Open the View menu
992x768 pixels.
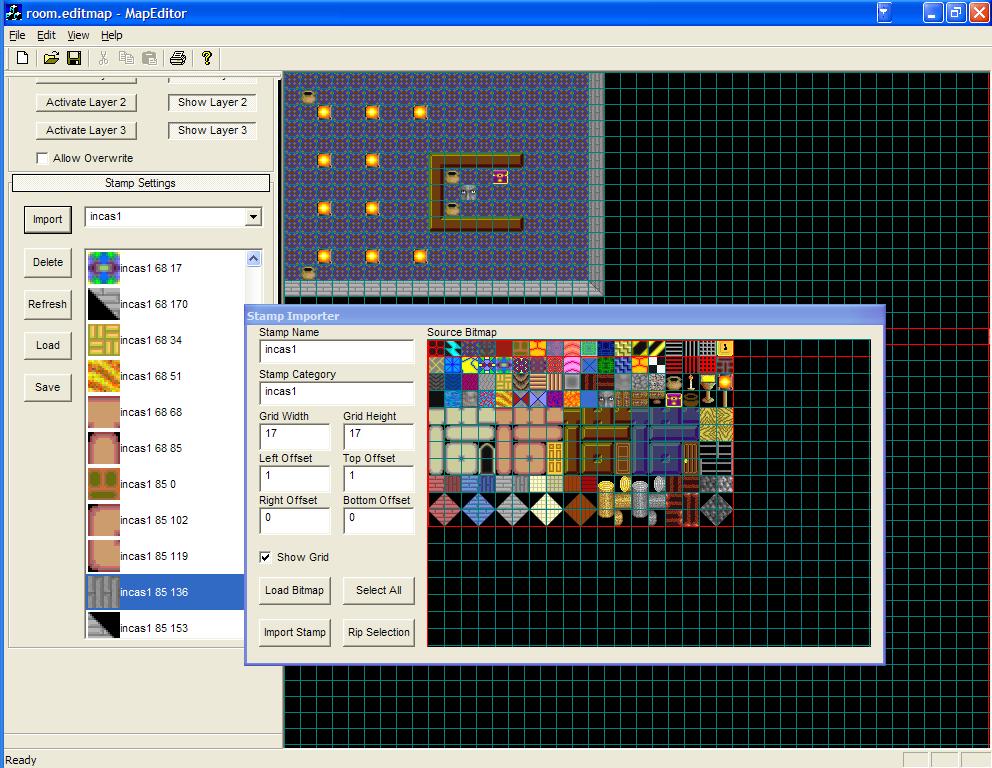pyautogui.click(x=78, y=35)
